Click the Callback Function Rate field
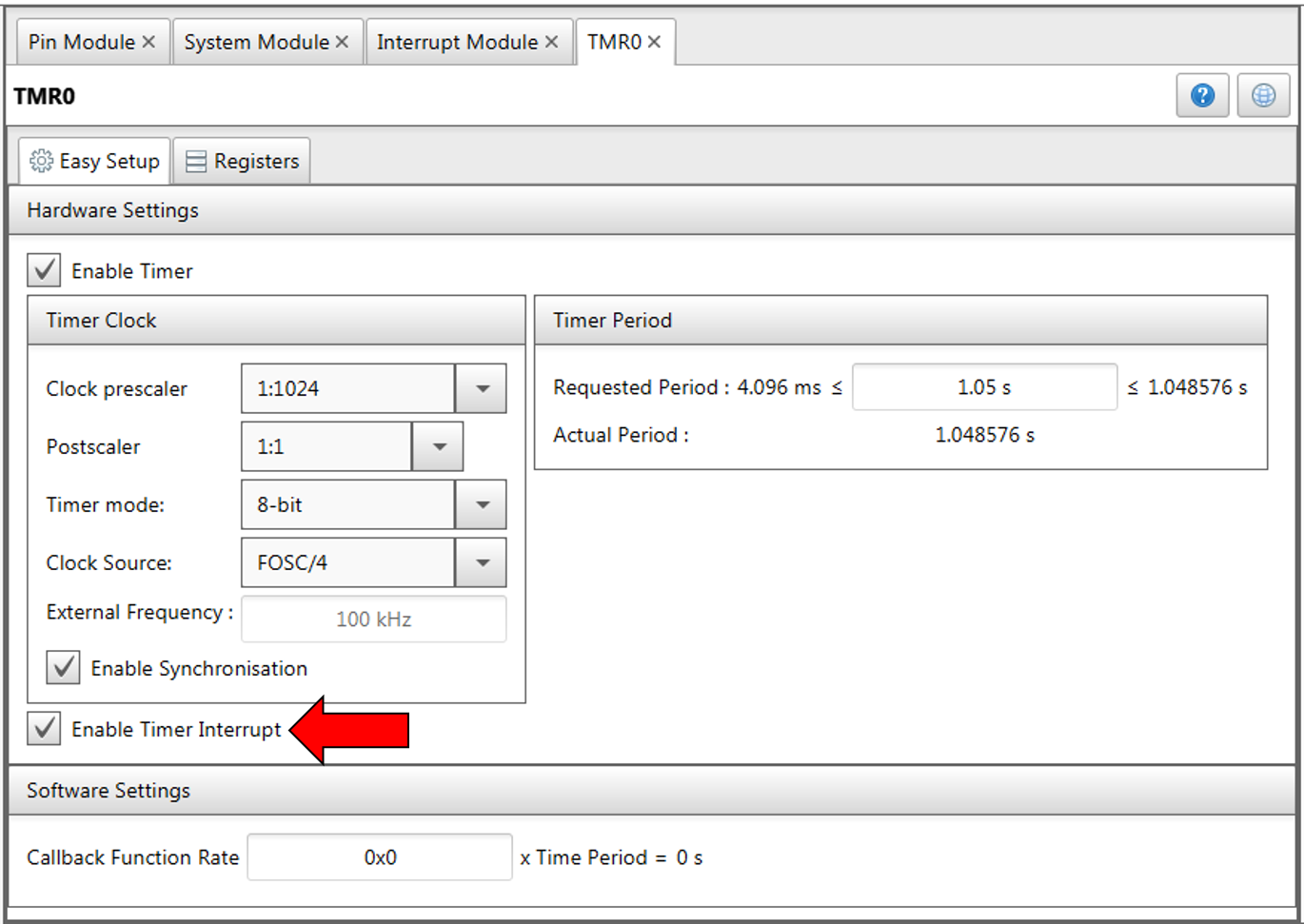This screenshot has width=1304, height=924. pos(380,857)
